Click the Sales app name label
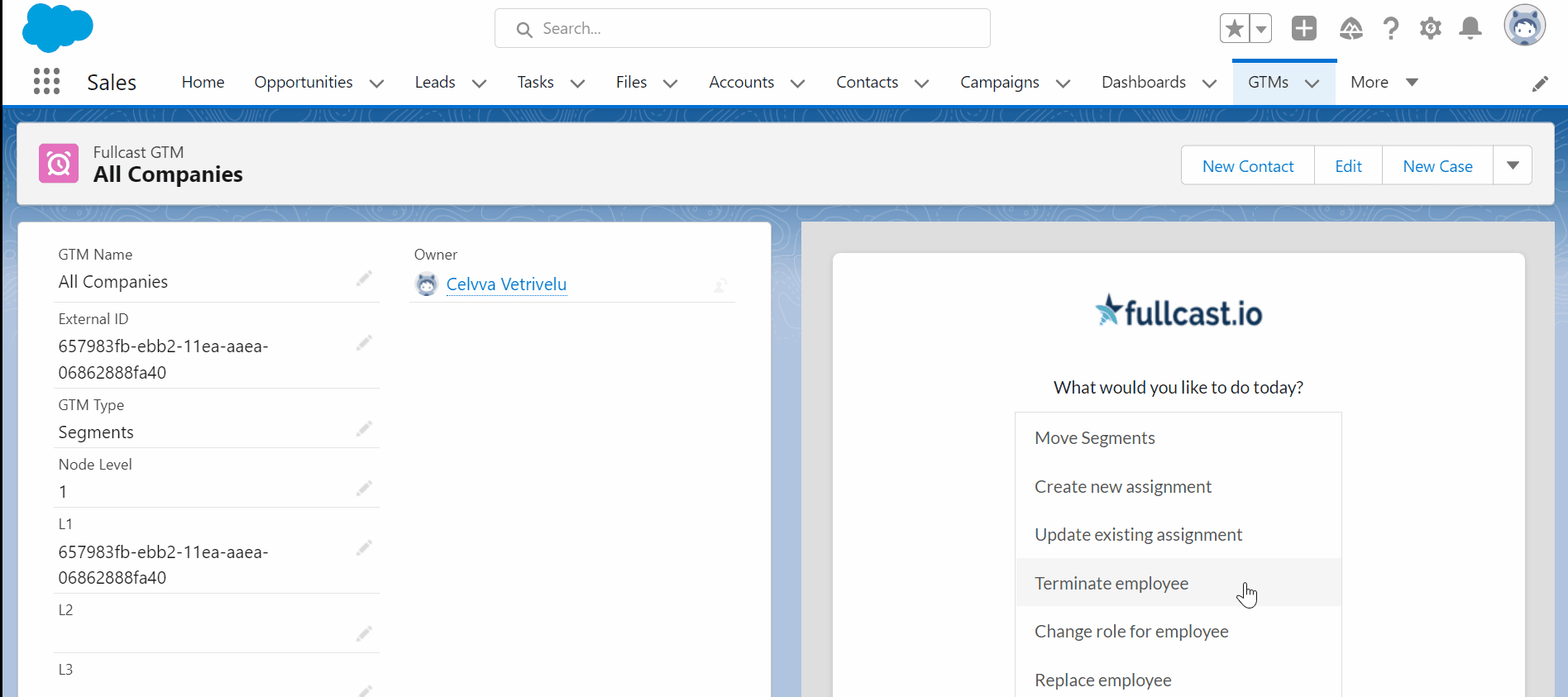 coord(112,82)
